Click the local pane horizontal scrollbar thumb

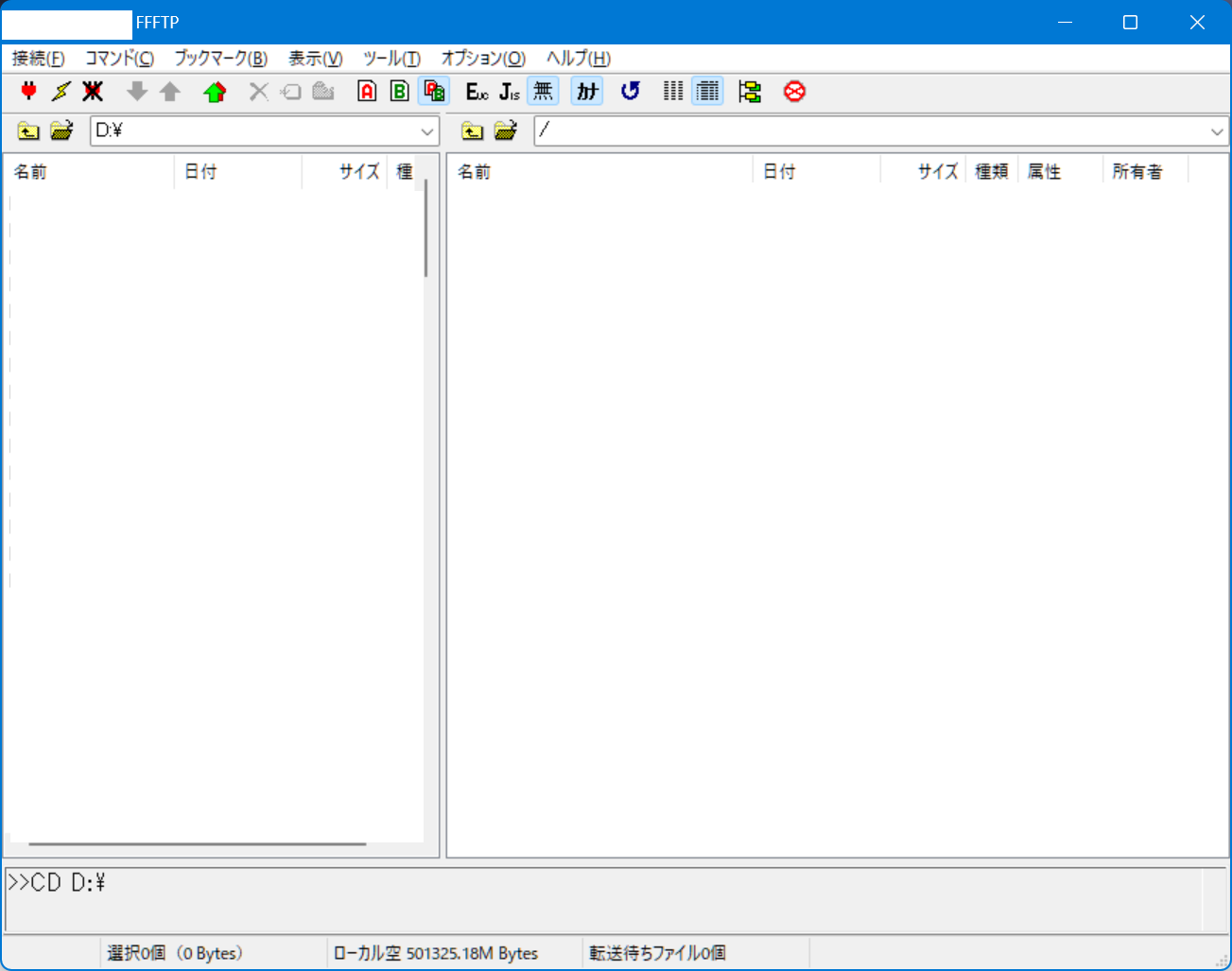[197, 843]
